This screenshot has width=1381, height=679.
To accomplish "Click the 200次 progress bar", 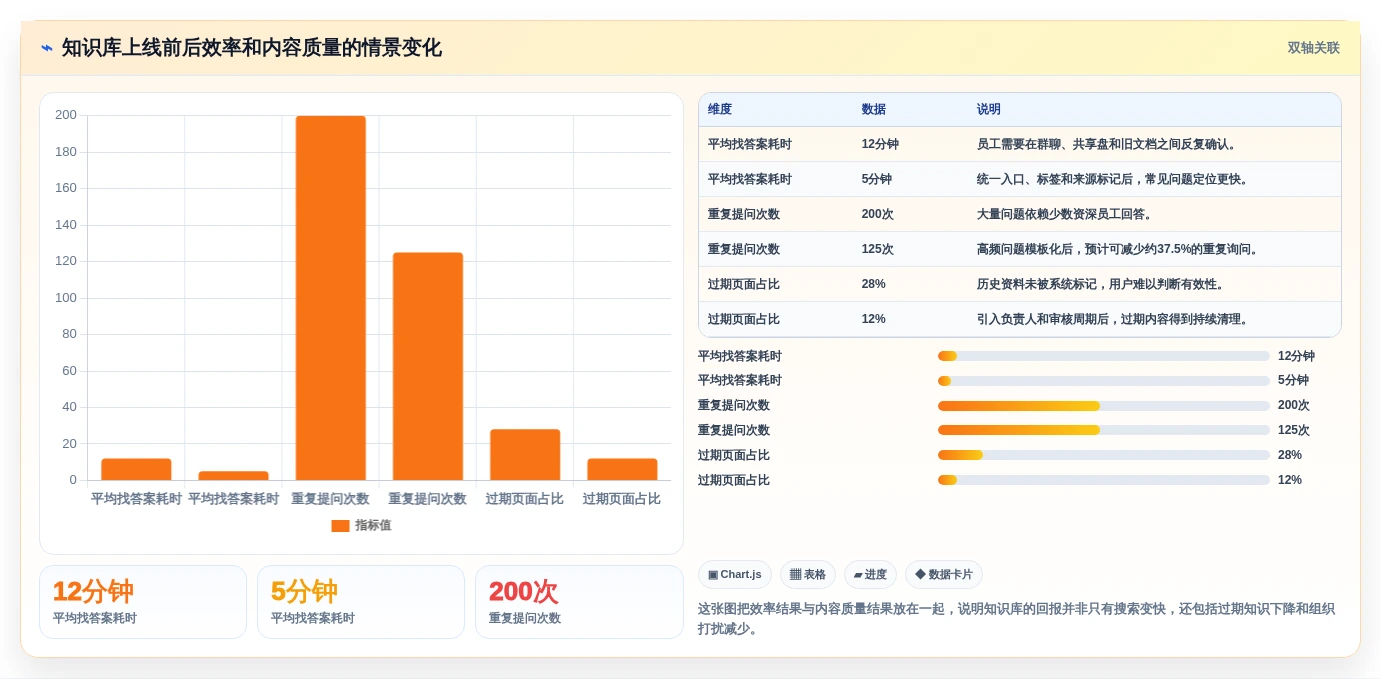I will [x=1104, y=406].
